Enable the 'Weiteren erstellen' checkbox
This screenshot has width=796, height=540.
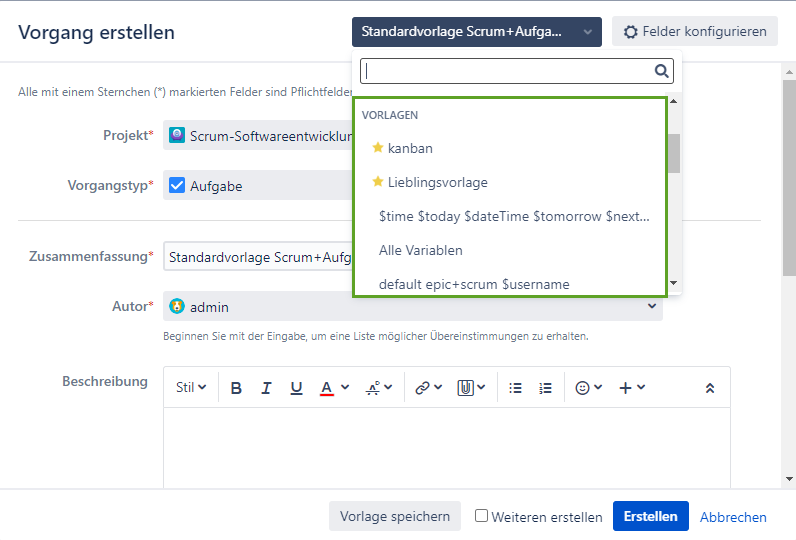pos(482,516)
